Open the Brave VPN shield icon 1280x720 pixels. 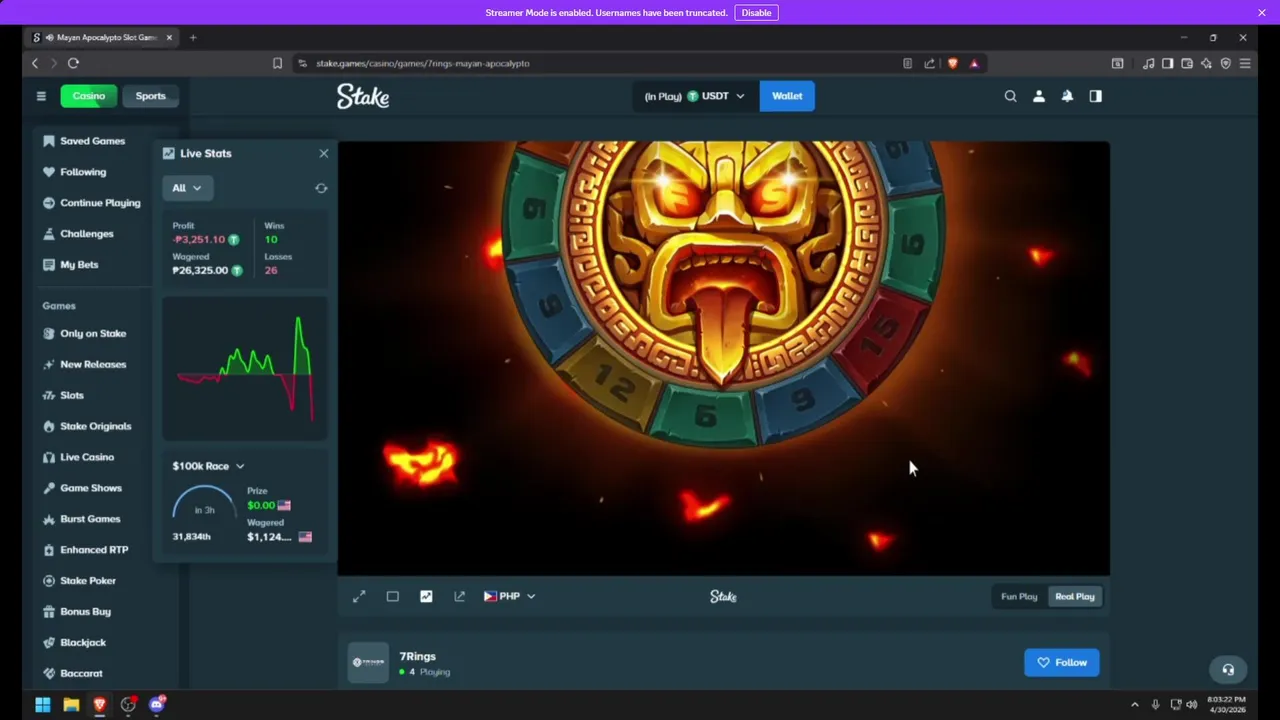[1226, 63]
